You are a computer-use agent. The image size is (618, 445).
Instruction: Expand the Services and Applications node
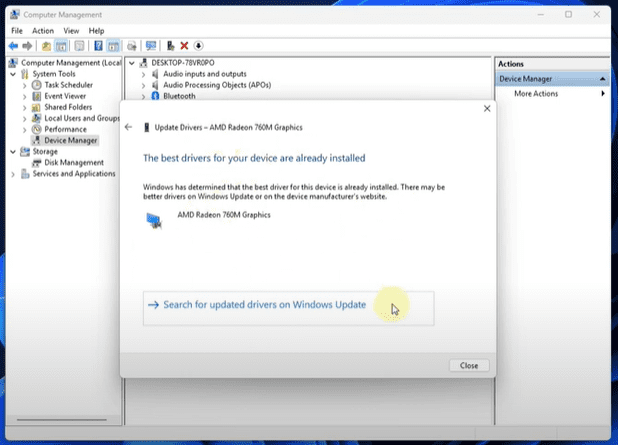[x=13, y=174]
